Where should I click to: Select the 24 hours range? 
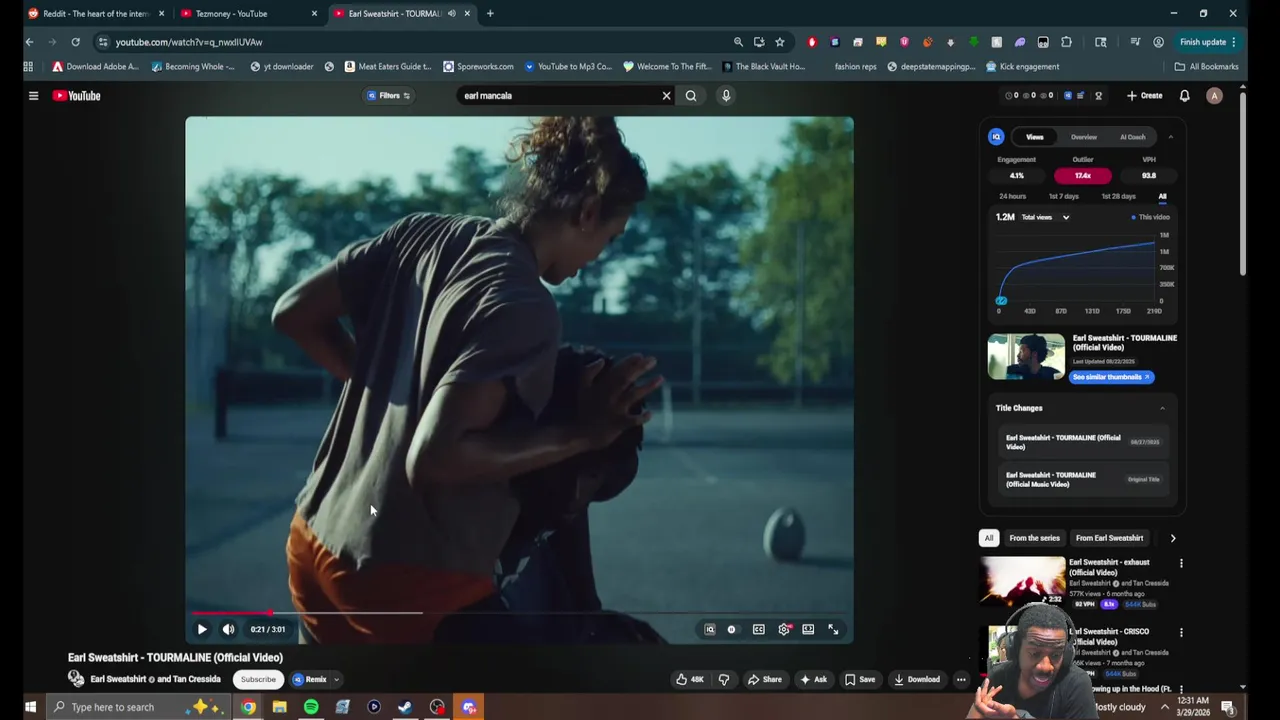(x=1012, y=197)
